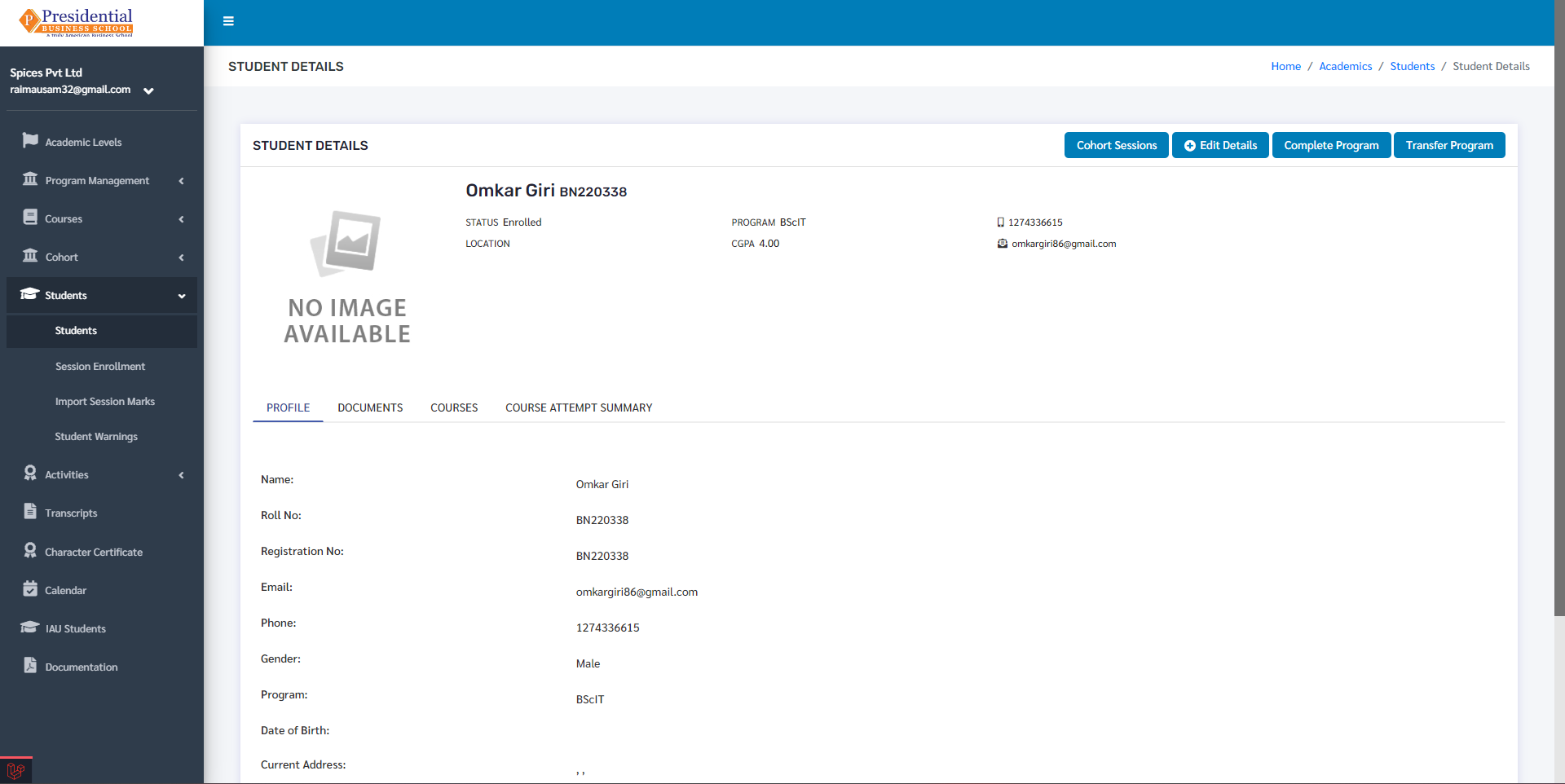Click the header email omkargiri86@gmail.com
Image resolution: width=1565 pixels, height=784 pixels.
tap(1064, 244)
